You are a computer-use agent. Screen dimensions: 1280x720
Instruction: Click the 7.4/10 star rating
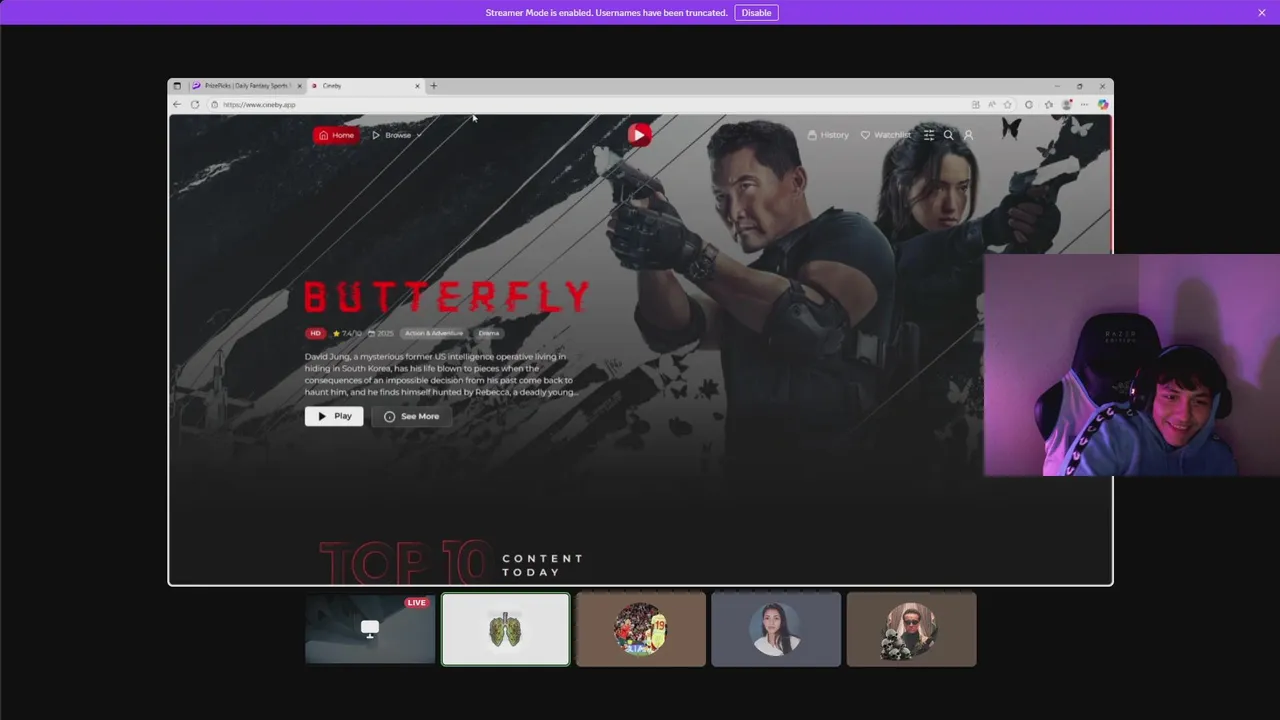click(347, 333)
